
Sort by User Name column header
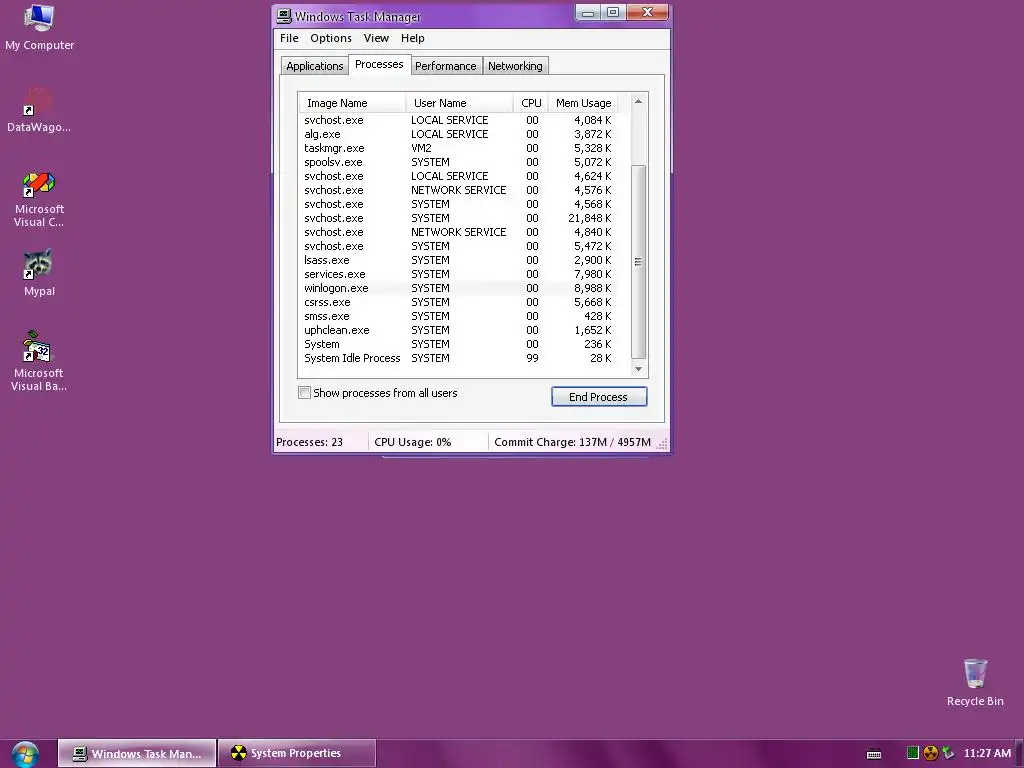460,103
